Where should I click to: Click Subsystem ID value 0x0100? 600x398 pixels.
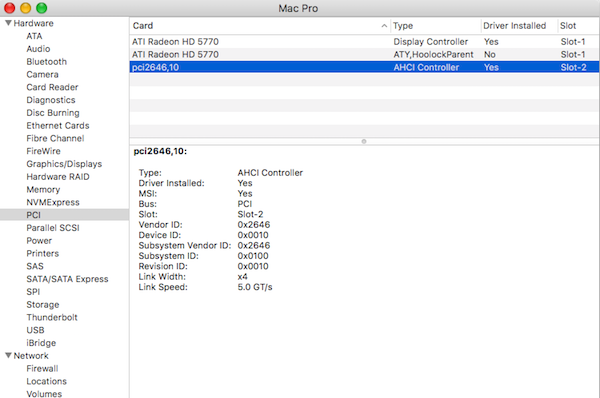(253, 256)
